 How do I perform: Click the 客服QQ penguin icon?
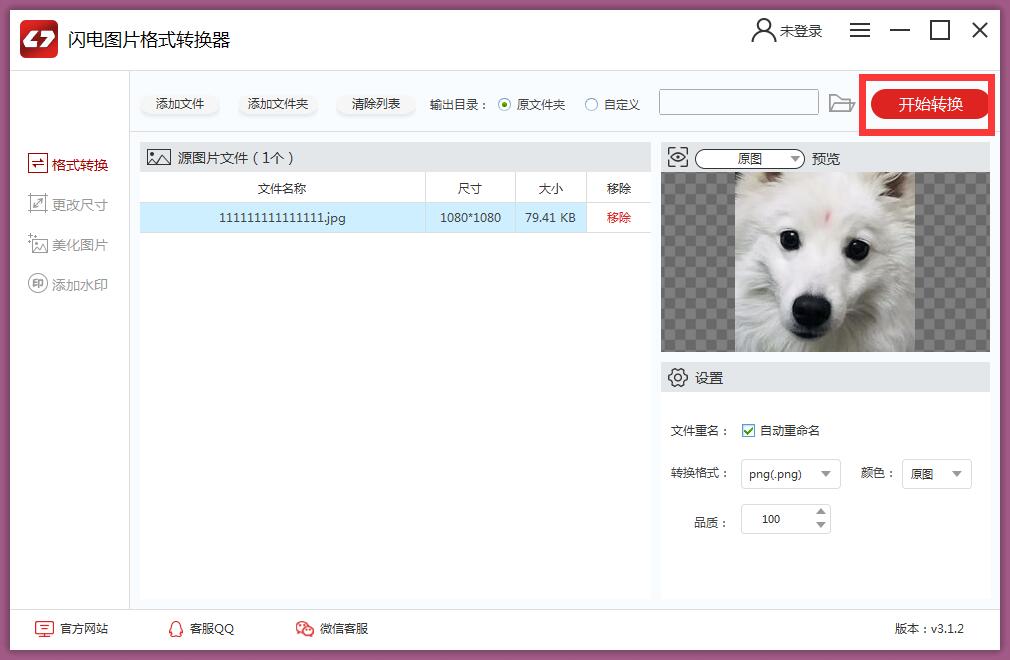click(175, 628)
